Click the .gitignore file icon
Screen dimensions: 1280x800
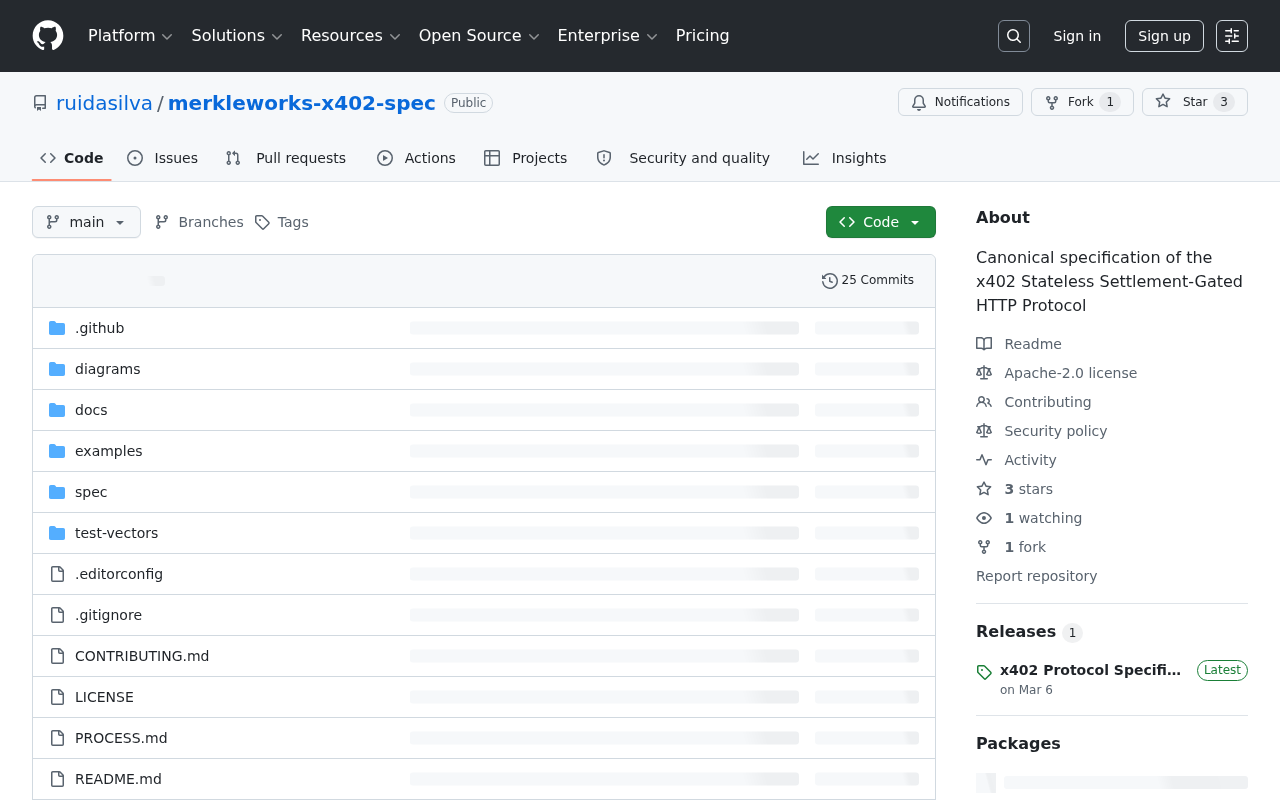click(x=57, y=615)
